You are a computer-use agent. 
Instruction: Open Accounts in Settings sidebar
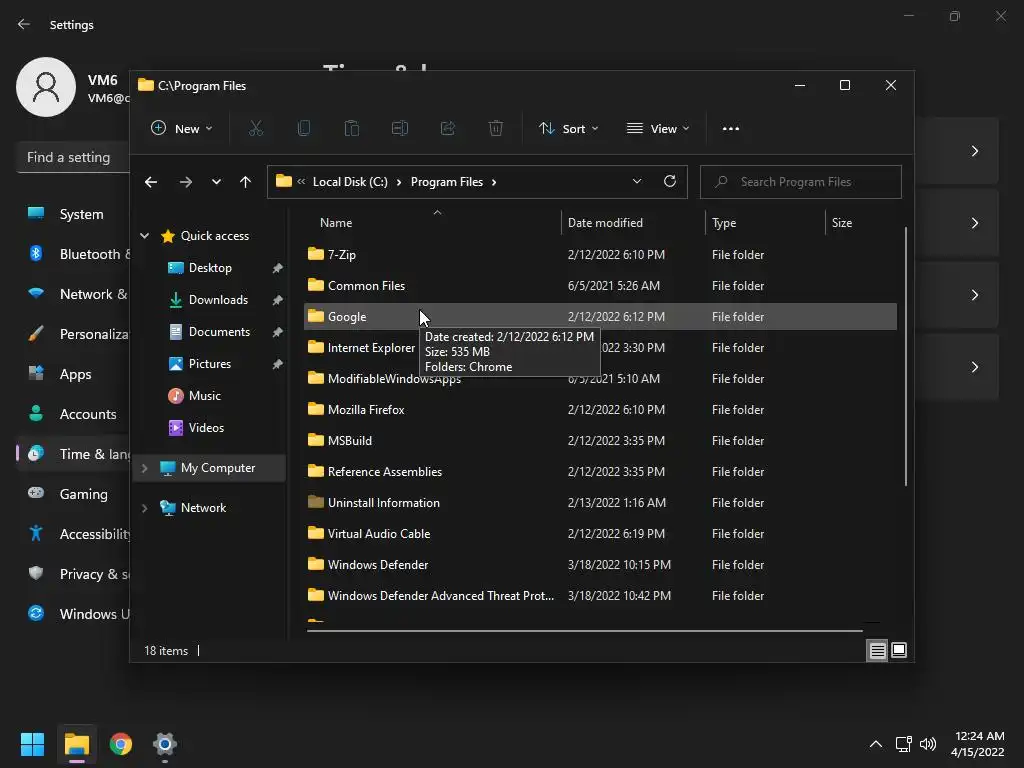(73, 414)
